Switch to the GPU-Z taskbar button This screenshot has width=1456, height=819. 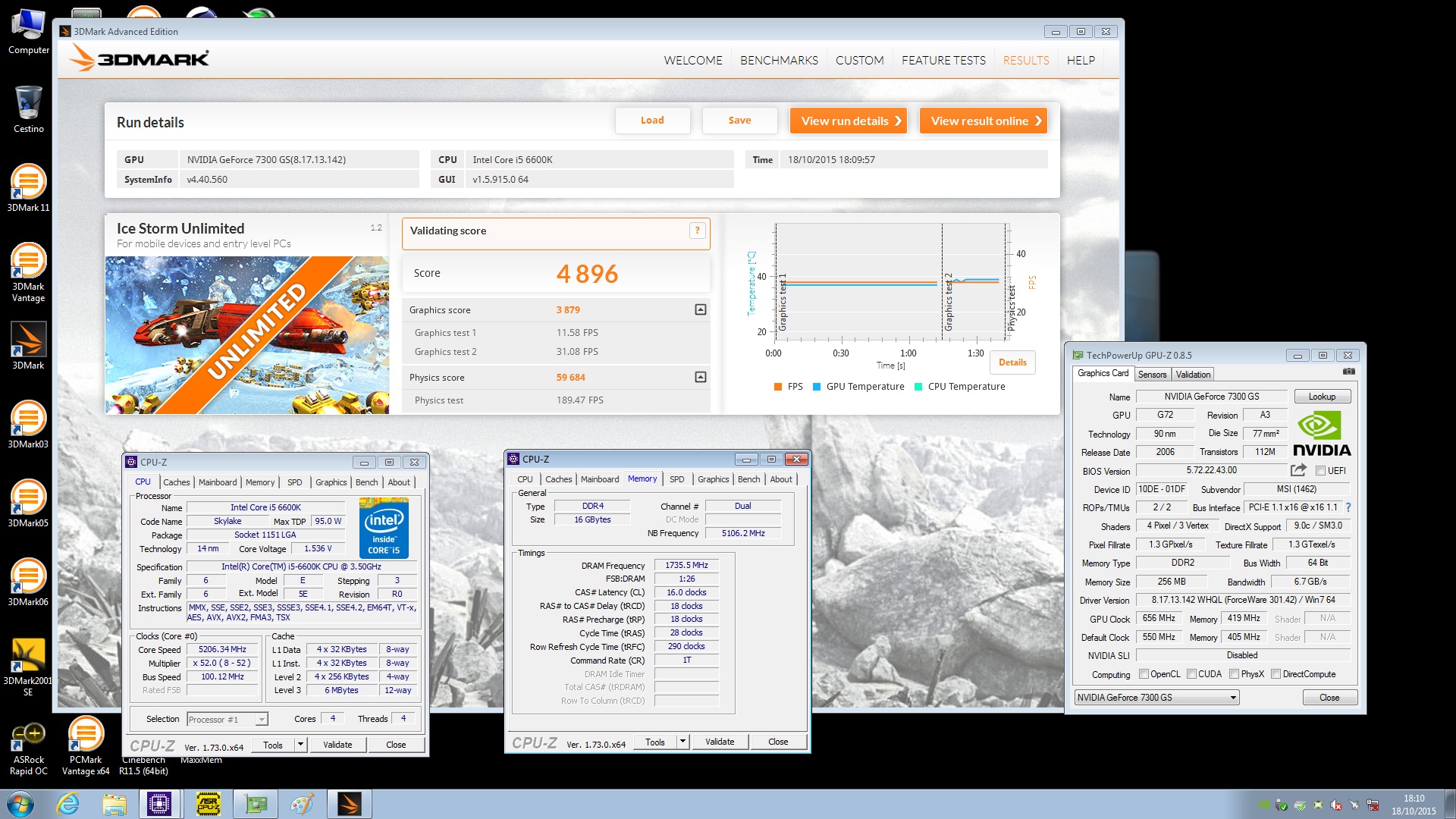tap(256, 804)
